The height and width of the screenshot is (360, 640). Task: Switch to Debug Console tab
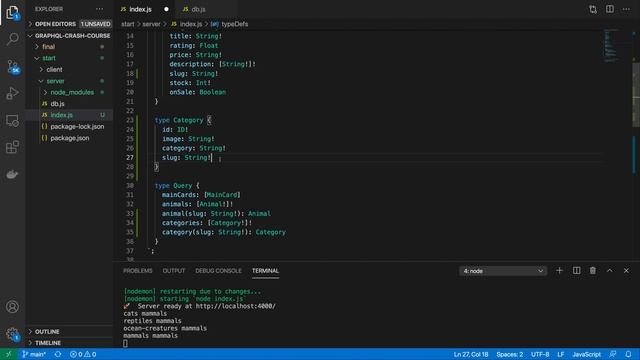tap(218, 271)
